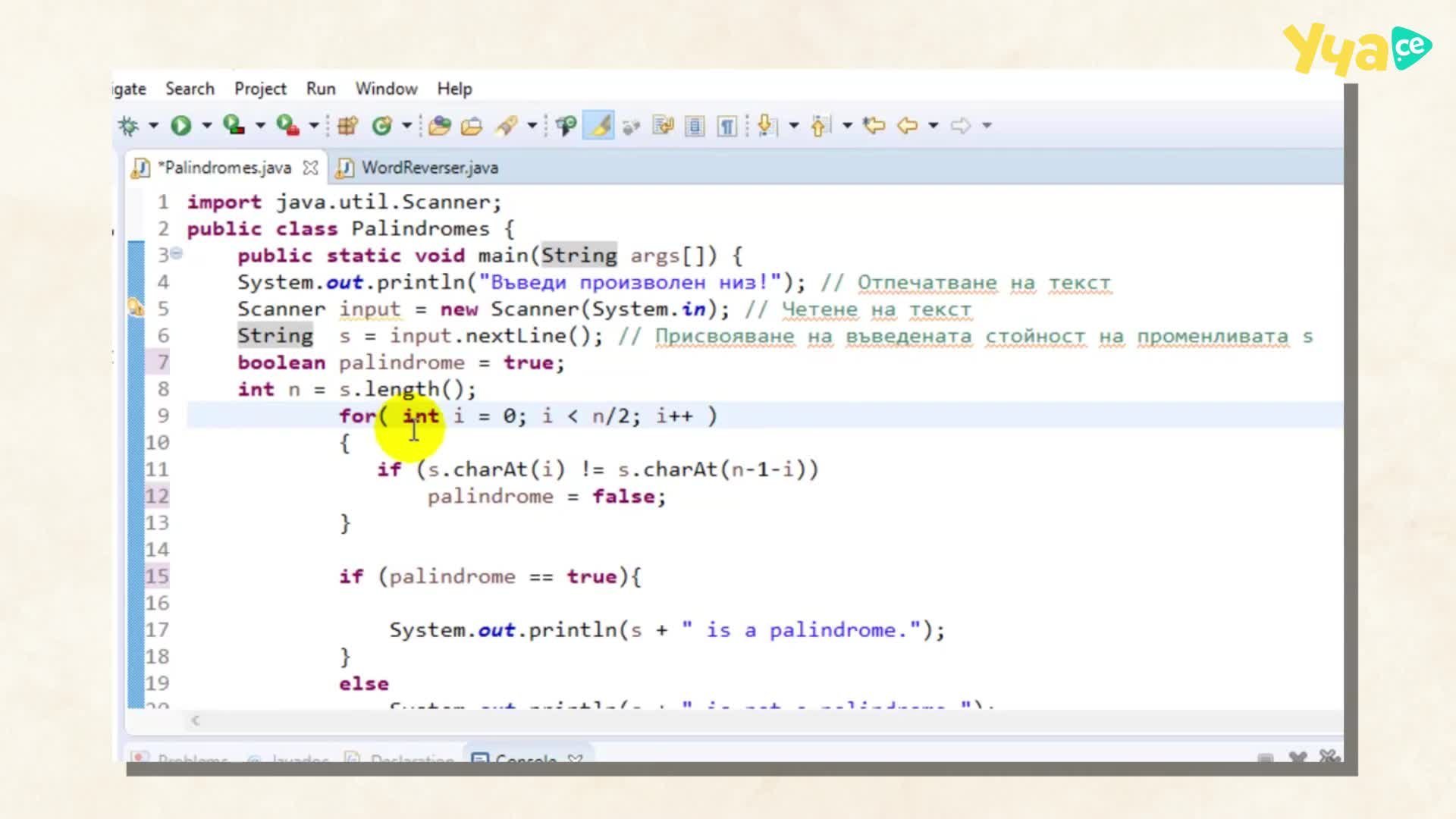Close the Palindromes.java tab
The height and width of the screenshot is (819, 1456).
pos(310,168)
